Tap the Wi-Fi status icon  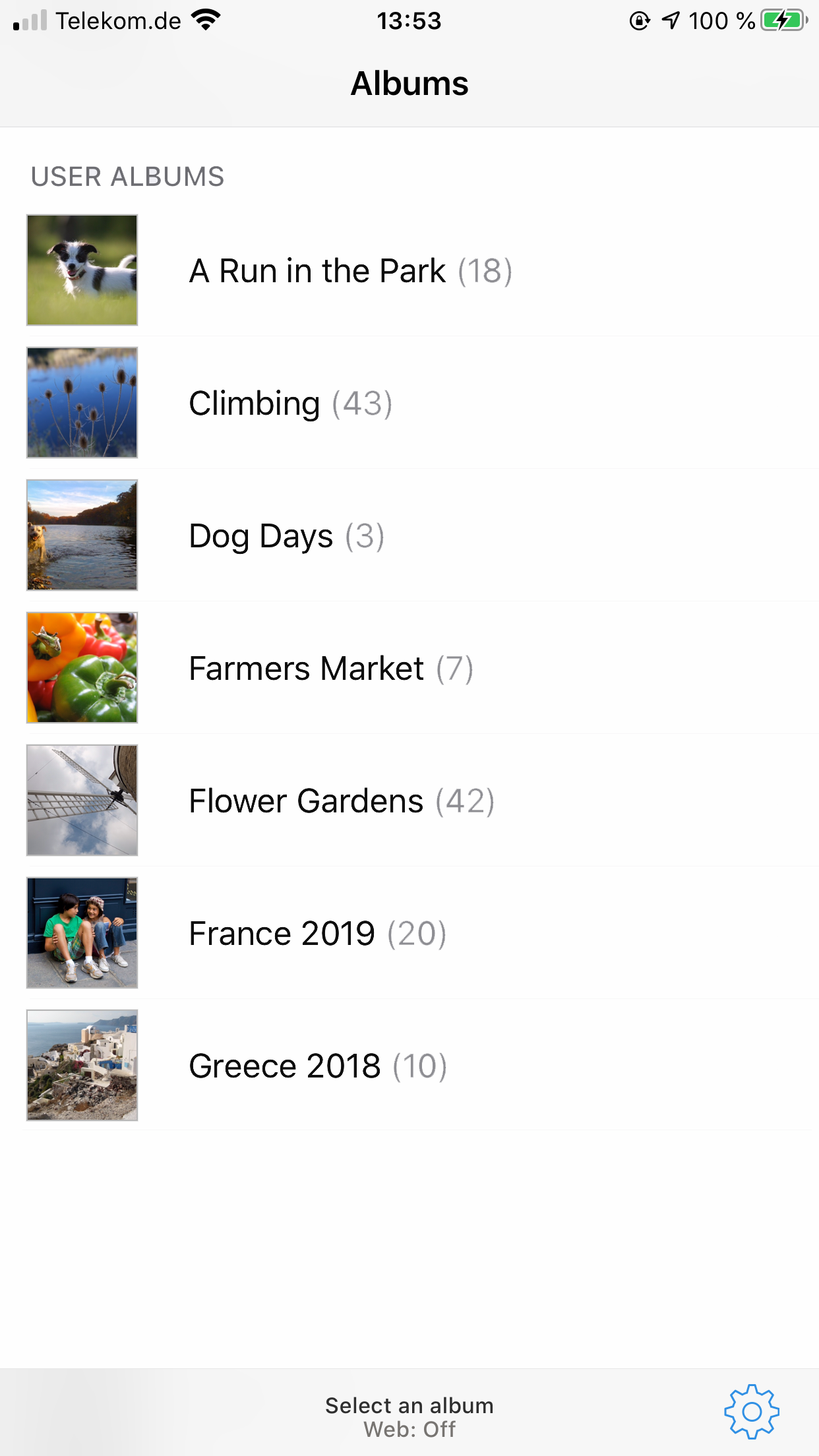pos(206,20)
